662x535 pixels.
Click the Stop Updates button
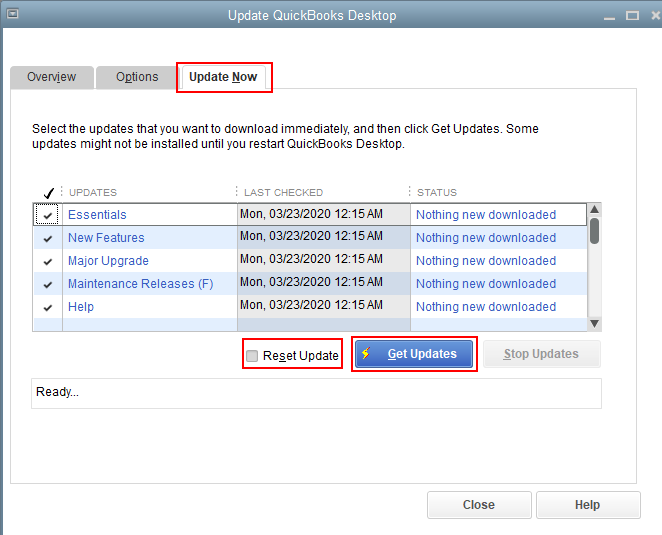coord(541,354)
